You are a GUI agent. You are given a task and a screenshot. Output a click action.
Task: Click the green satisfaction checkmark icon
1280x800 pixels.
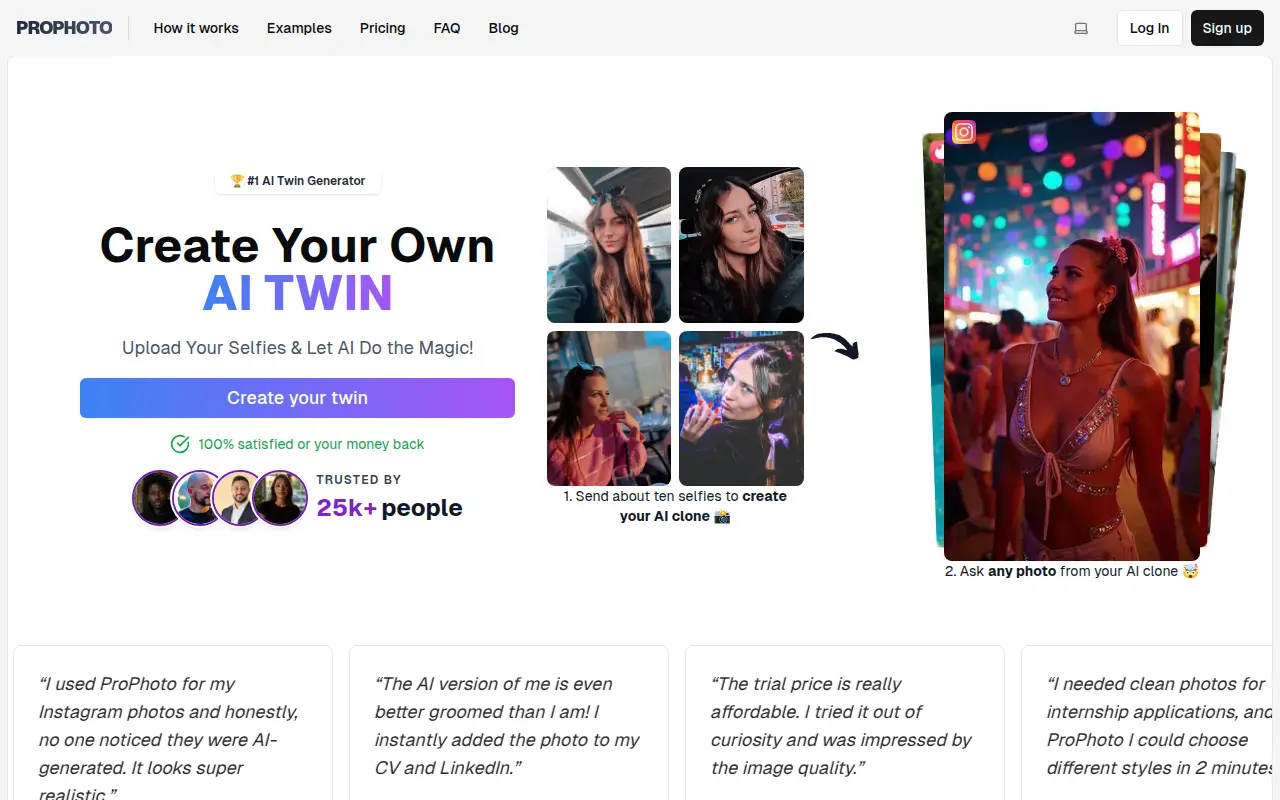click(x=180, y=444)
